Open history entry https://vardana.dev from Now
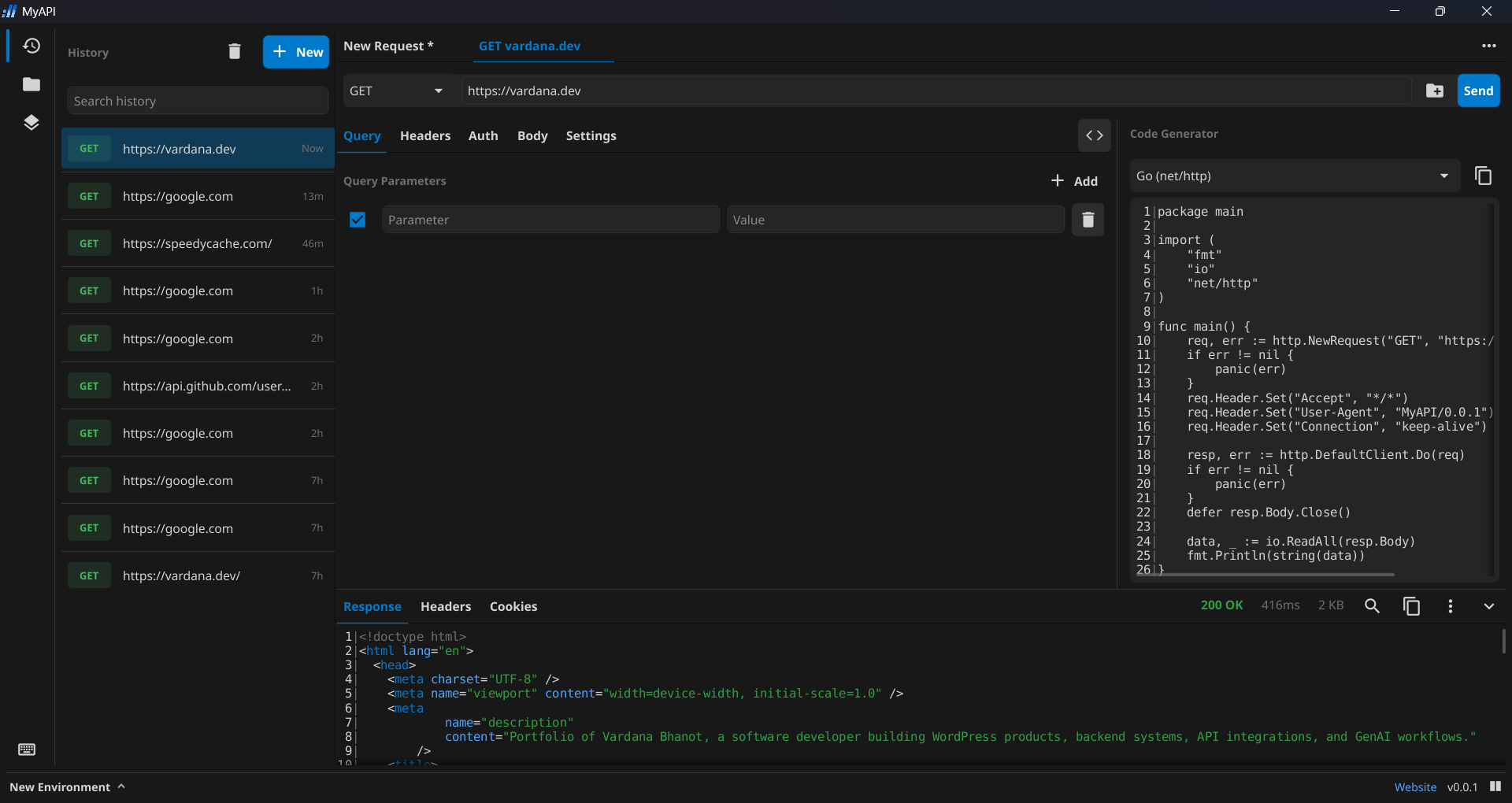Viewport: 1512px width, 803px height. (x=198, y=149)
